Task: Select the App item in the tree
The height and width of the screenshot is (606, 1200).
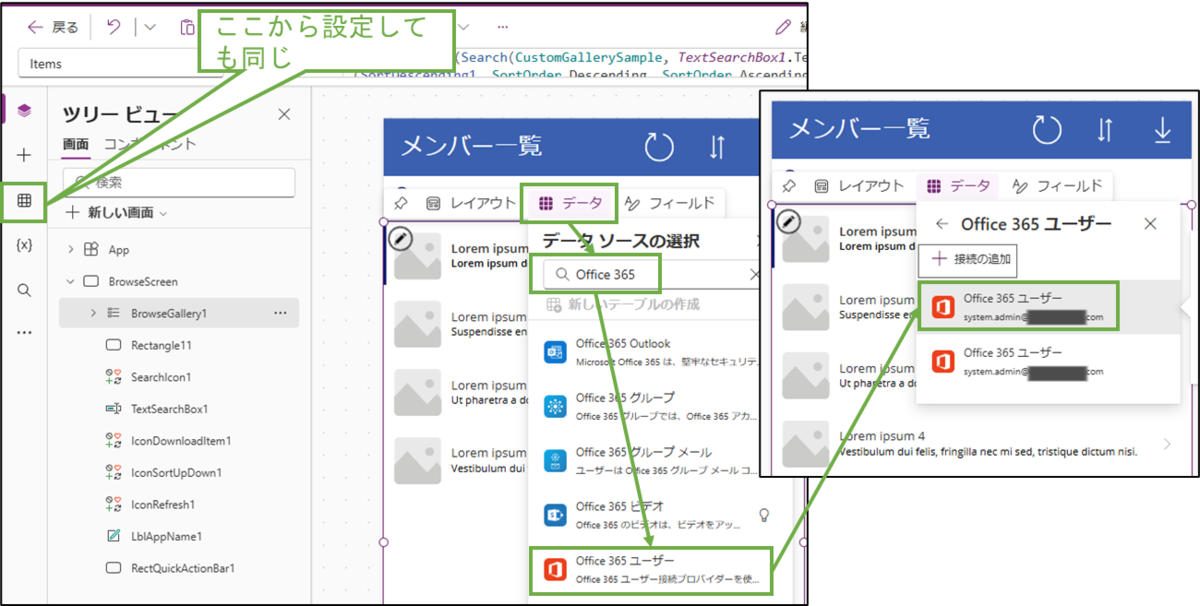Action: click(119, 250)
